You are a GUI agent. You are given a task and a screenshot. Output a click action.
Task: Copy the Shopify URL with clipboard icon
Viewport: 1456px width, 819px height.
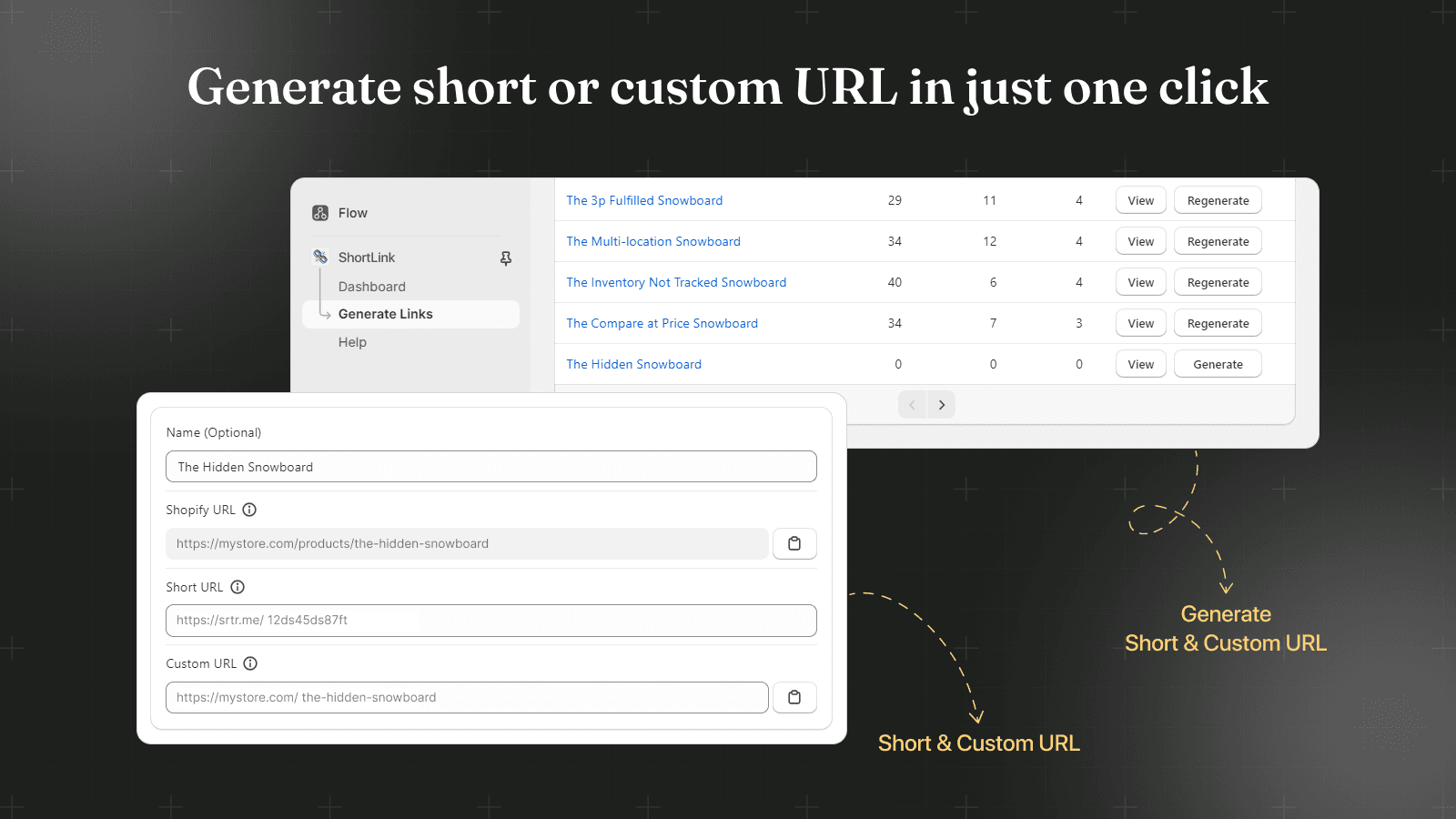click(794, 544)
